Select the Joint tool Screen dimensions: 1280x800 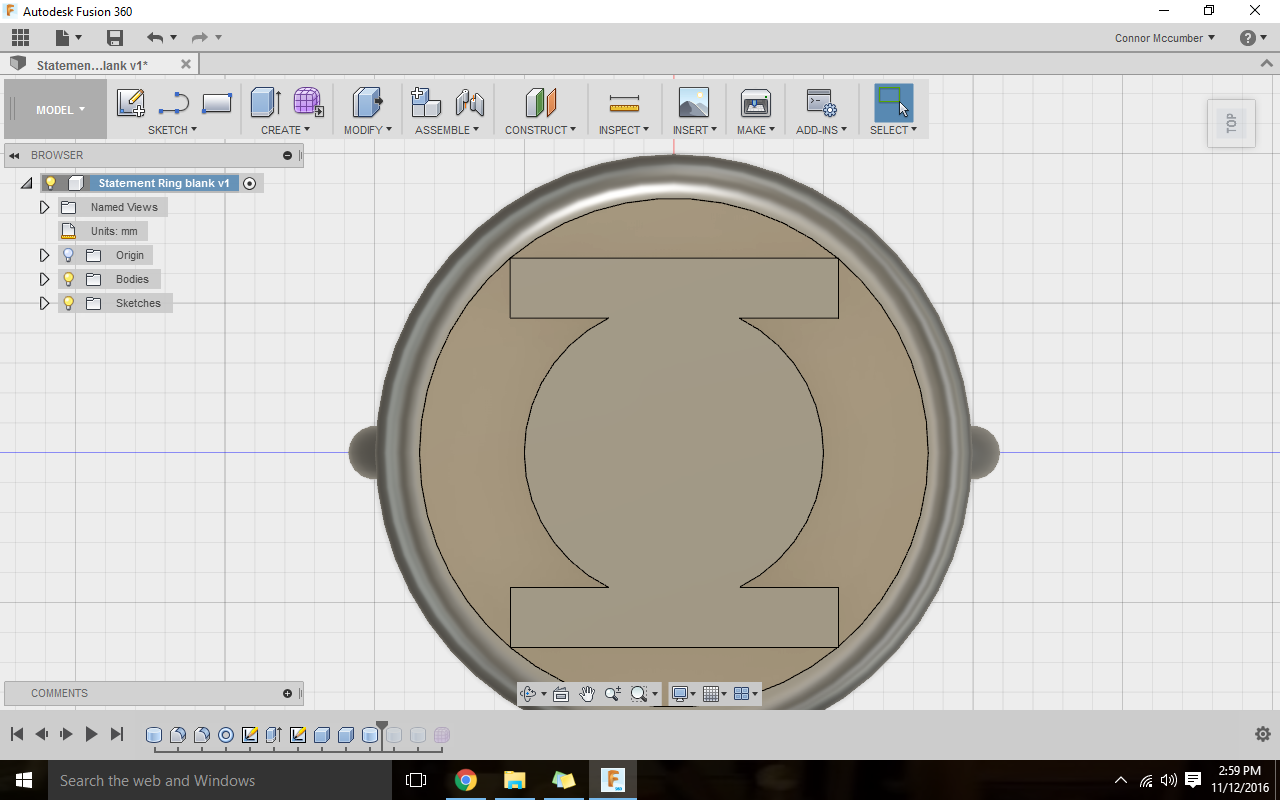(x=470, y=102)
